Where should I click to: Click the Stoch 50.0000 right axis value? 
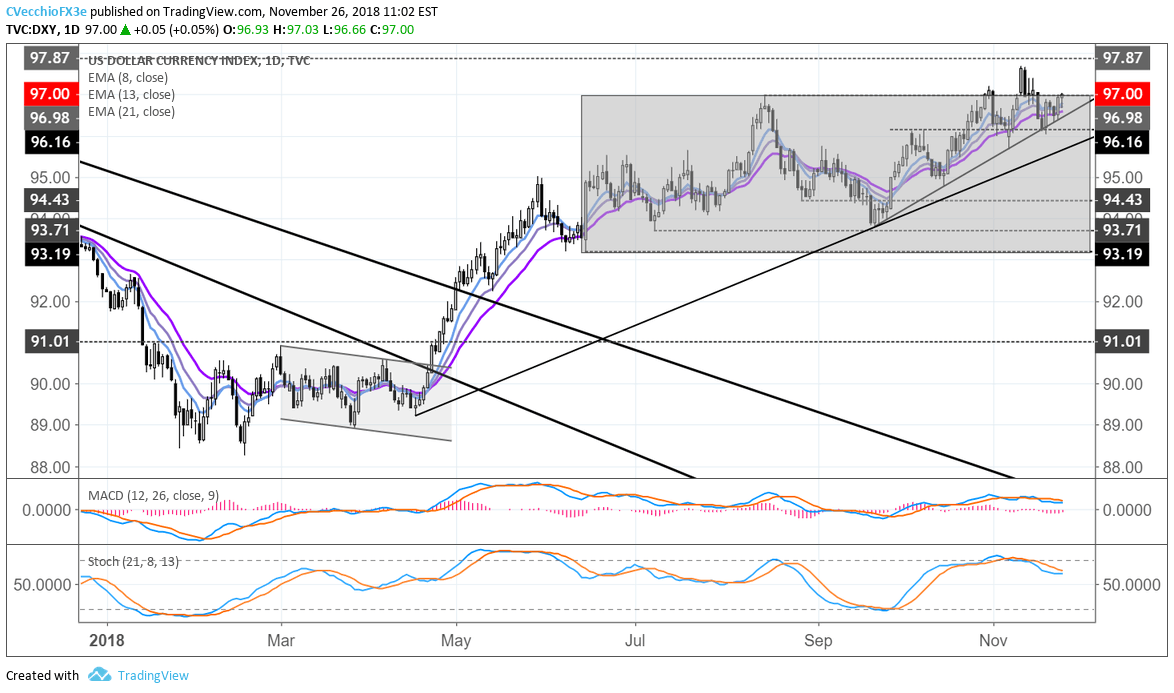1131,584
